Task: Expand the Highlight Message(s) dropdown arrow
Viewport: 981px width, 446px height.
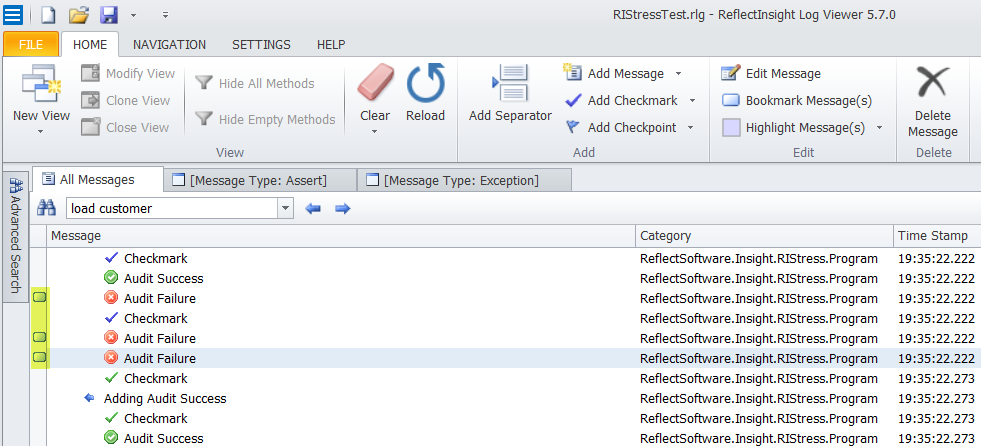Action: point(879,128)
